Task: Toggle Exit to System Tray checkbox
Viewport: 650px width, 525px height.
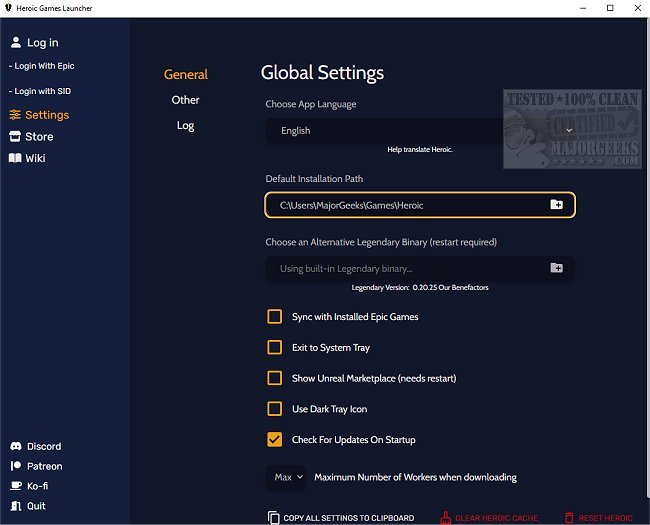Action: coord(274,348)
